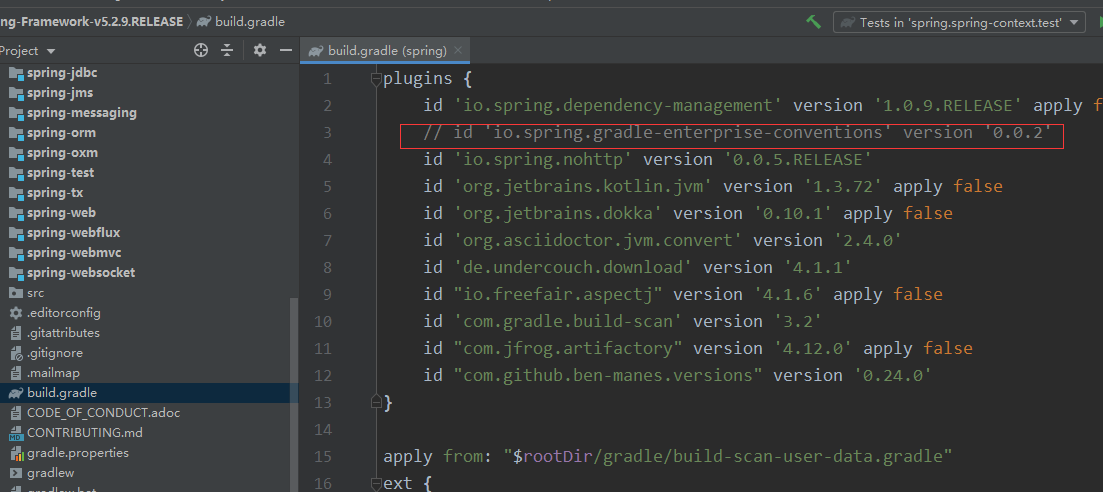Viewport: 1103px width, 492px height.
Task: Click the Spring-Framework-v5.2.9.RELEASE breadcrumb
Action: coord(91,22)
